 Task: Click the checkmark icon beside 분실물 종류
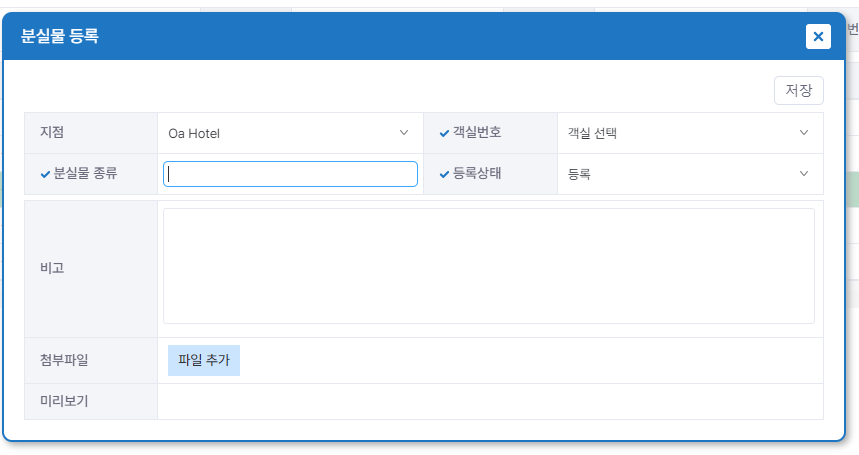[x=45, y=175]
